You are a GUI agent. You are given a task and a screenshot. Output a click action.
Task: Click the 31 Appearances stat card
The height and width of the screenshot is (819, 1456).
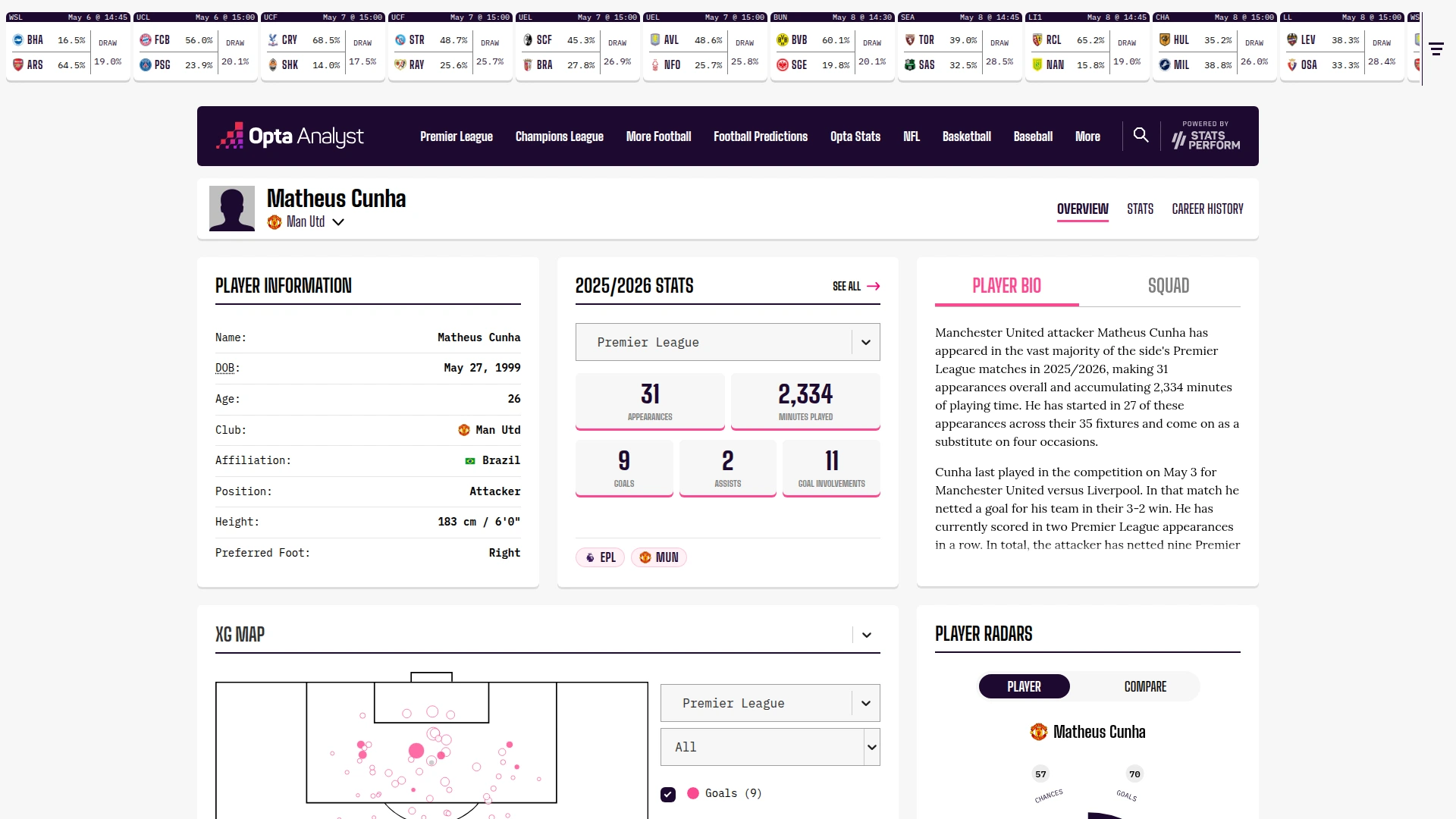(650, 401)
